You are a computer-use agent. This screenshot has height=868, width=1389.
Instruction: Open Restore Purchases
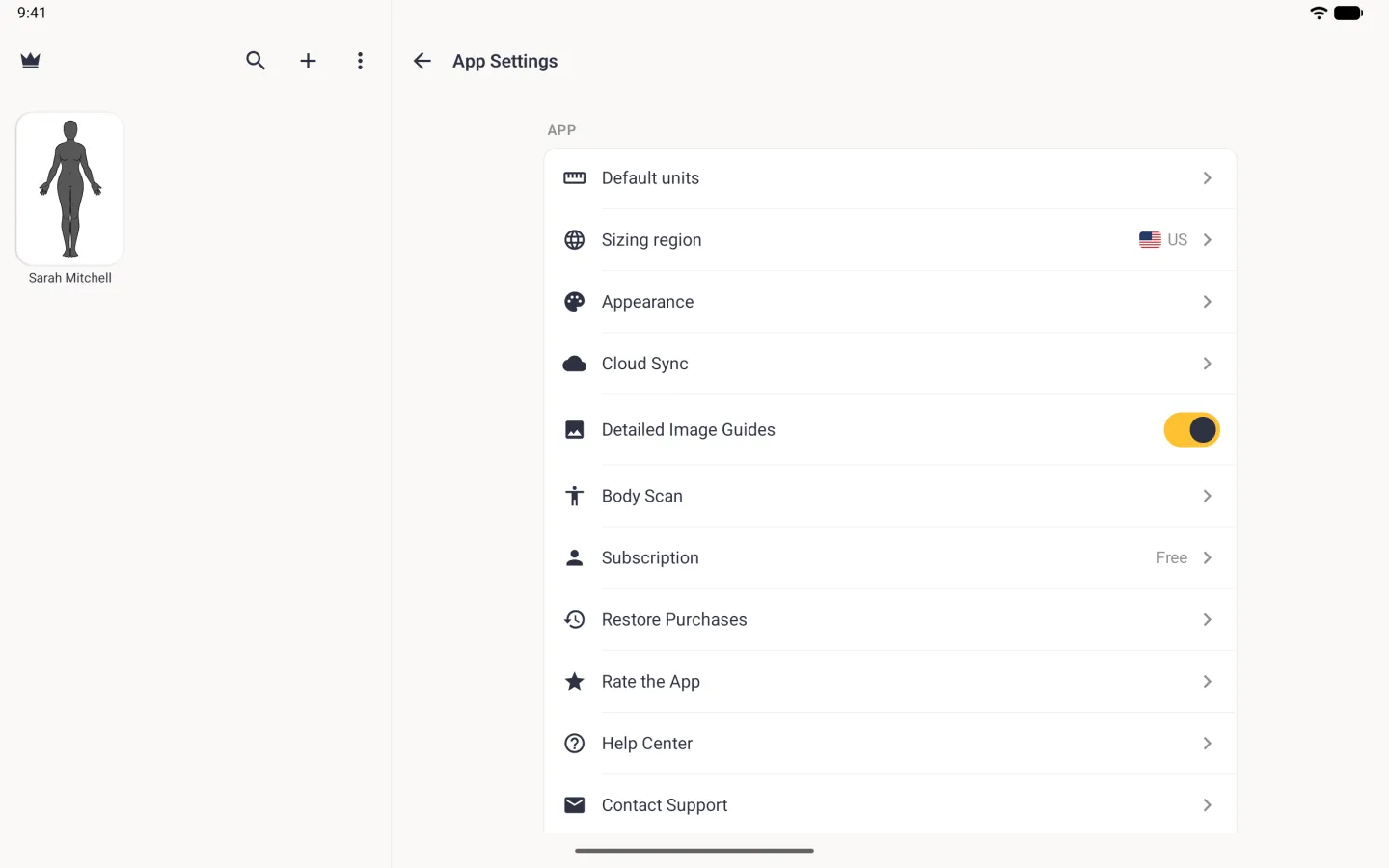point(889,619)
